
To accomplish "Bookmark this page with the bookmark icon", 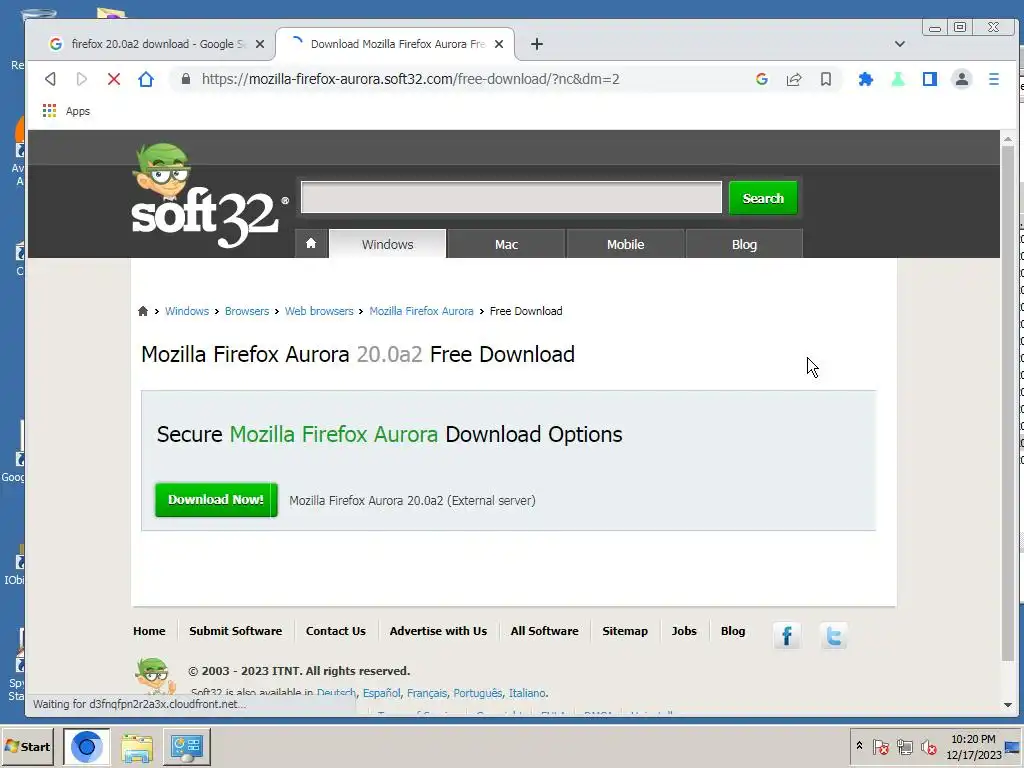I will [x=825, y=79].
